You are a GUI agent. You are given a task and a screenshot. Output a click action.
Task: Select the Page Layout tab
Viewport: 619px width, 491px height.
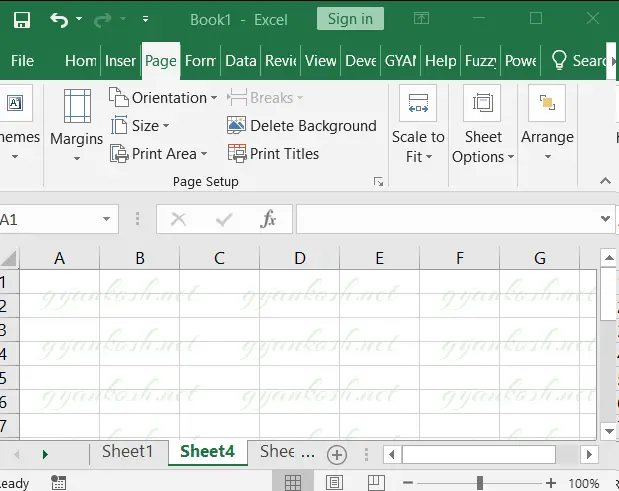161,61
